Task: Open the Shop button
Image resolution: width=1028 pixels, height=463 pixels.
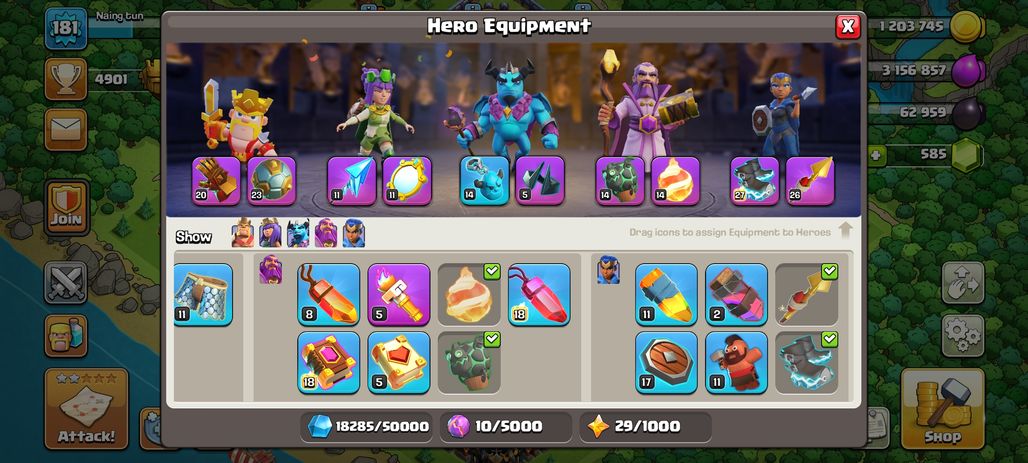Action: coord(943,408)
